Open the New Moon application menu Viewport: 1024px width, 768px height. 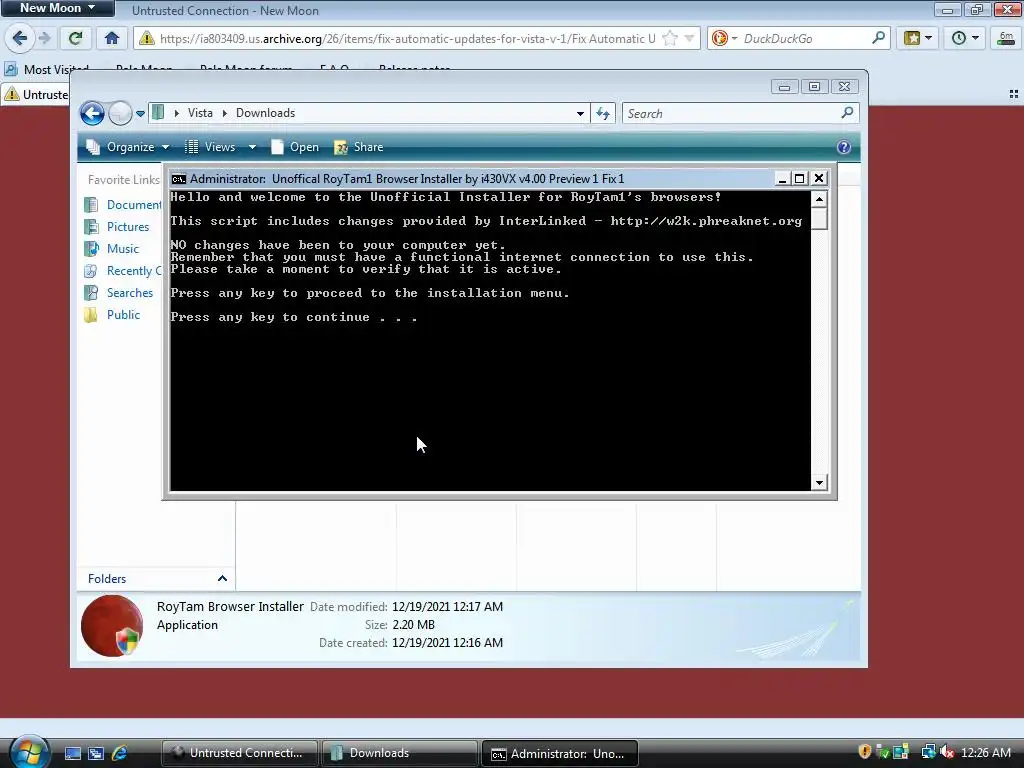[x=57, y=8]
